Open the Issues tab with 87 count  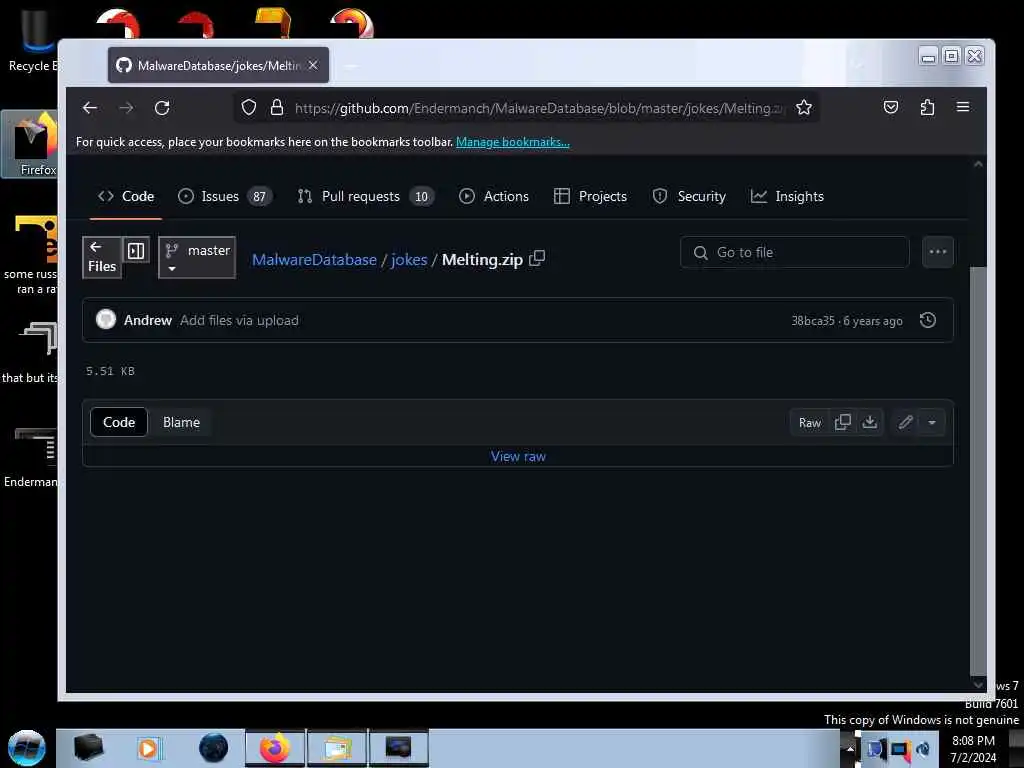225,196
